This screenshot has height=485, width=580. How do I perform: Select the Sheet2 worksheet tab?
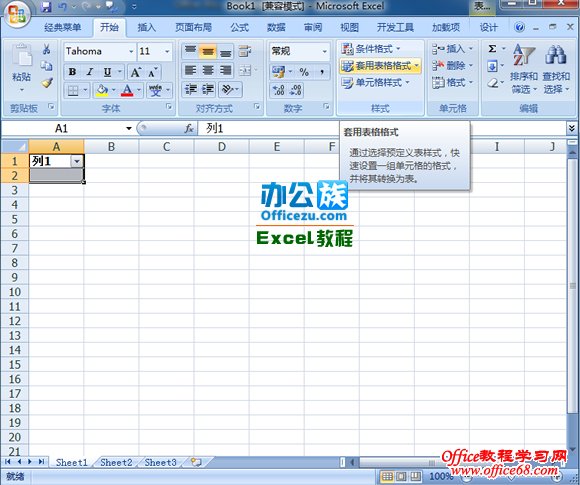pyautogui.click(x=116, y=462)
